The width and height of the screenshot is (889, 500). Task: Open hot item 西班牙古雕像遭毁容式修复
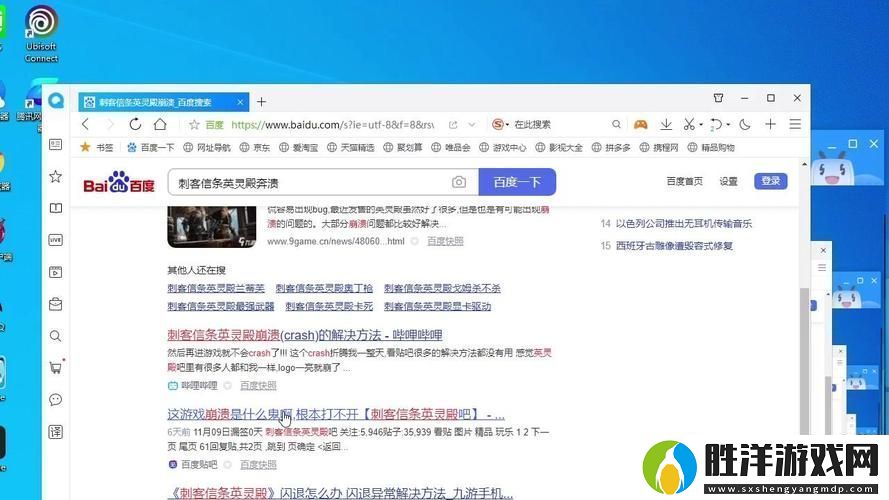[674, 245]
